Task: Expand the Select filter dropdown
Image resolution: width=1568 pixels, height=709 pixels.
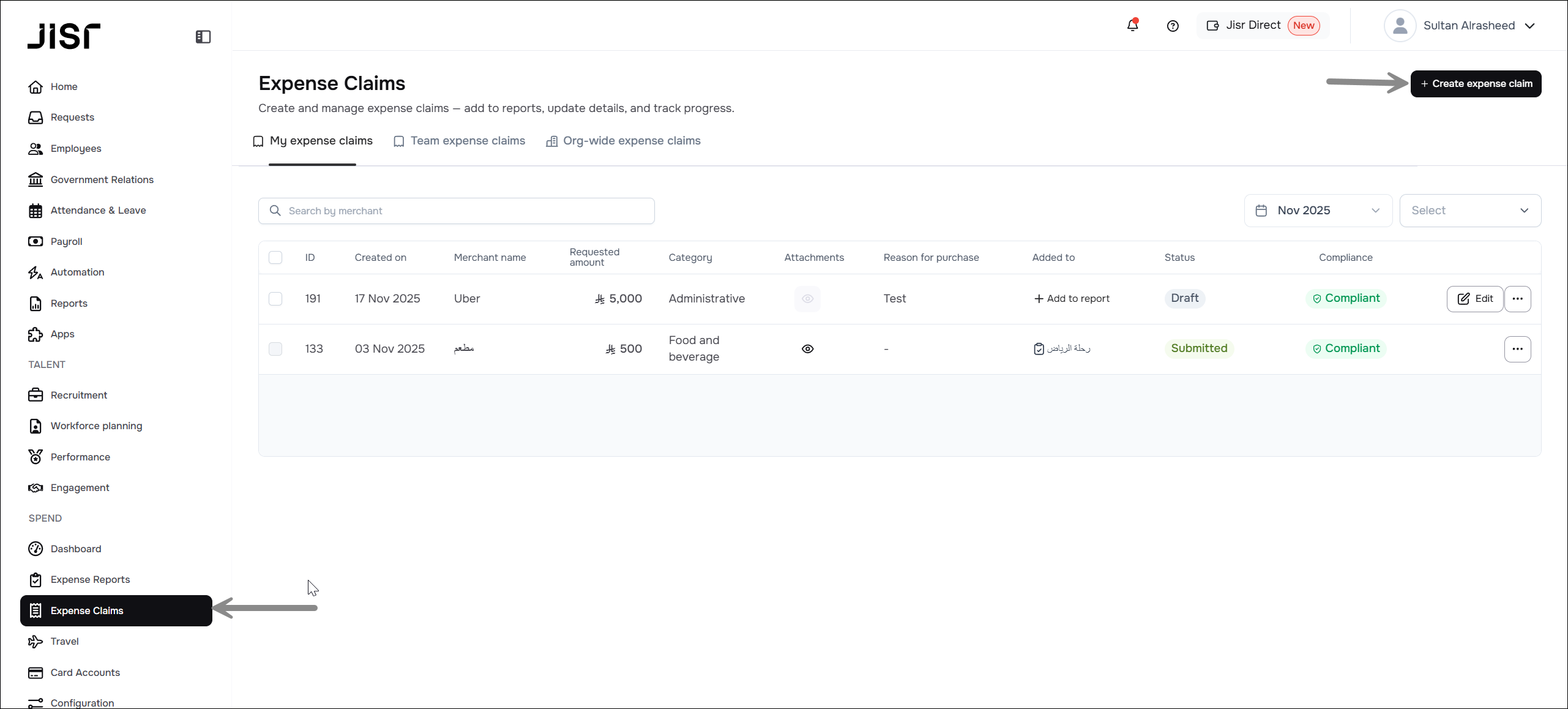Action: [1469, 211]
